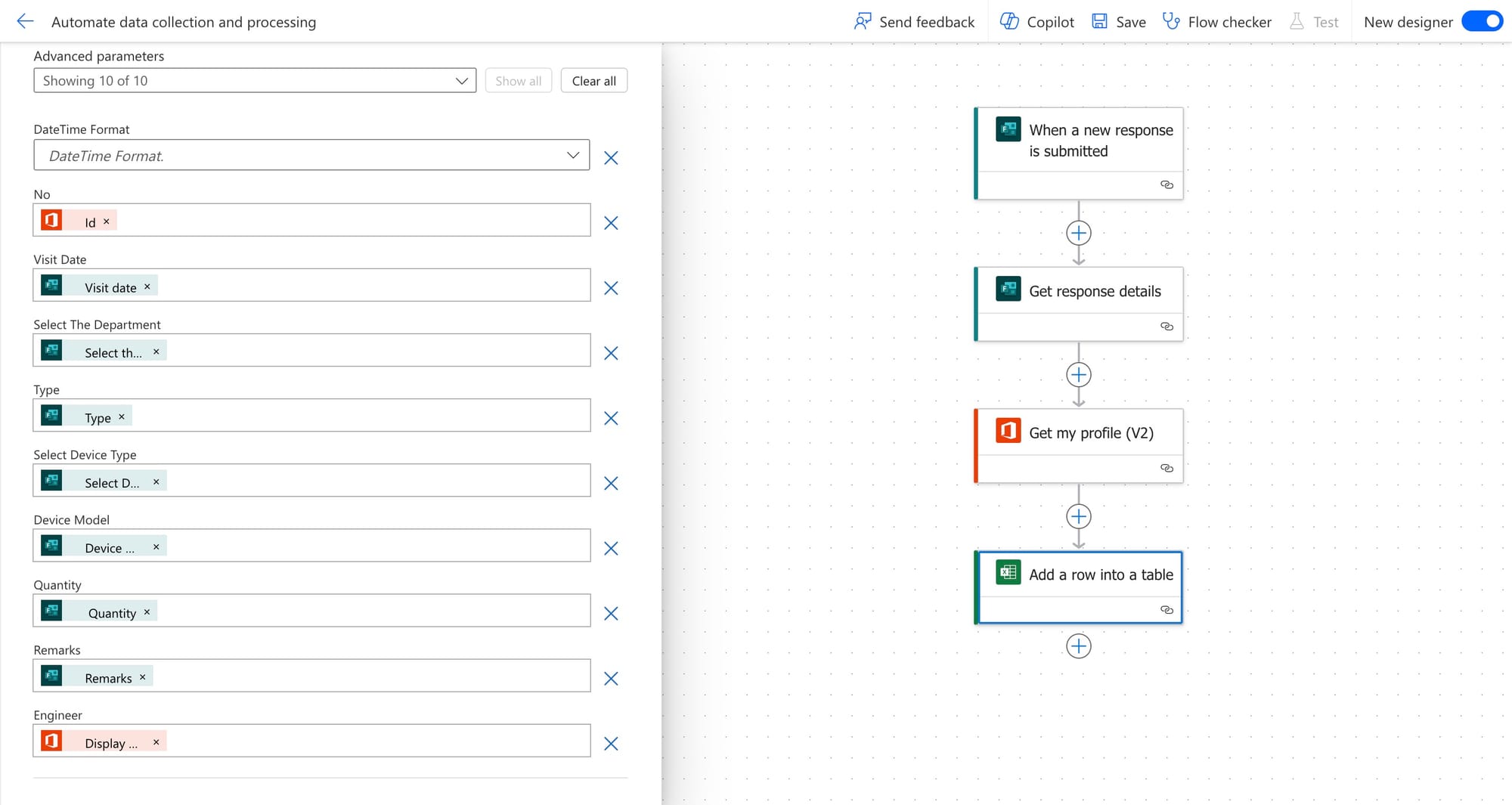Remove the Device Model parameter row
Screen dimensions: 1512x805
pos(611,548)
